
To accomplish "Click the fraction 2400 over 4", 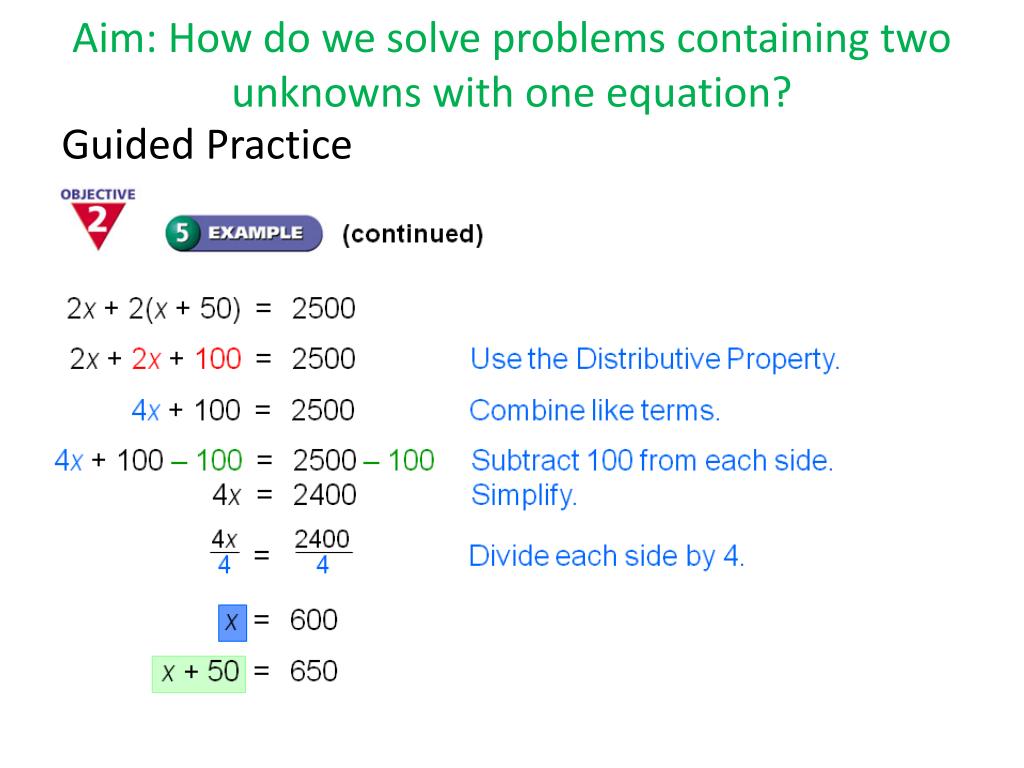I will pyautogui.click(x=323, y=552).
